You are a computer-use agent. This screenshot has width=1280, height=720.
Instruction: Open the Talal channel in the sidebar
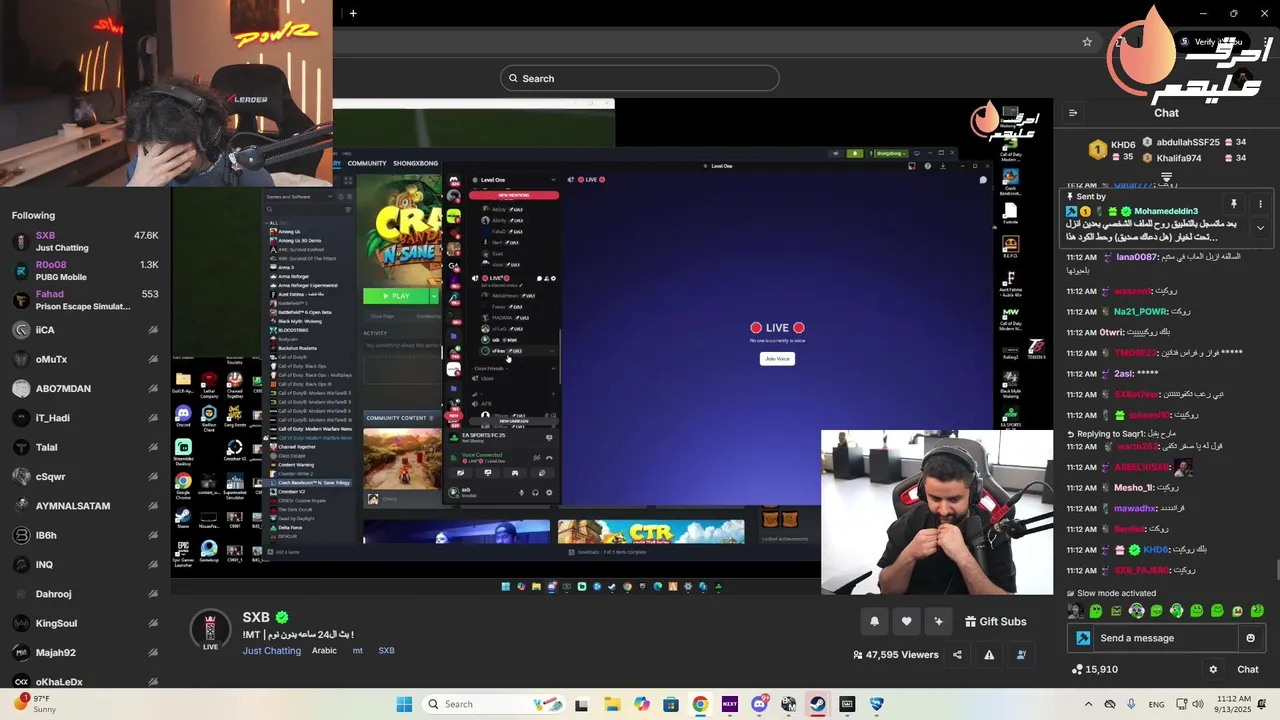coord(85,447)
